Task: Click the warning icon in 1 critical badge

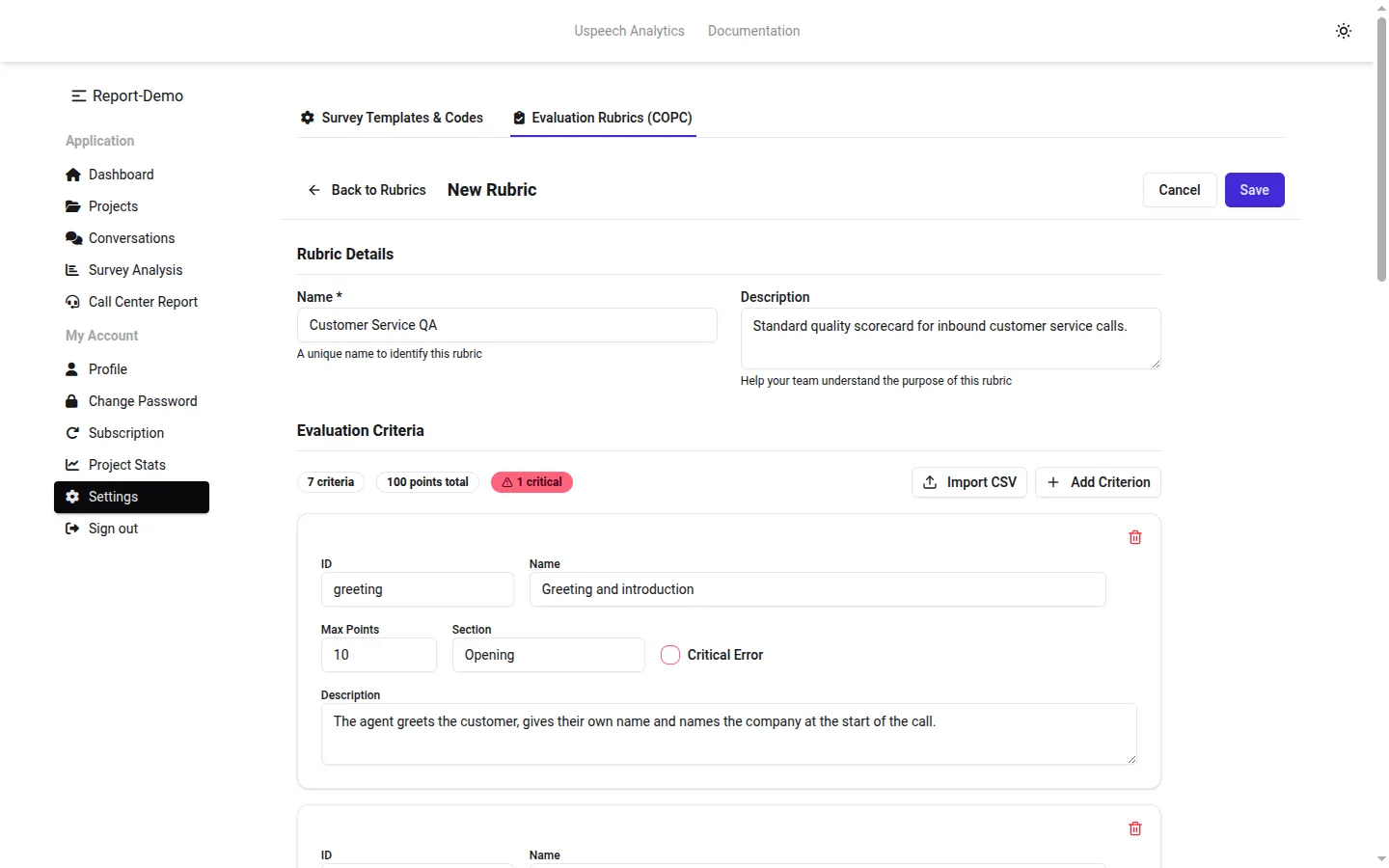Action: click(507, 482)
